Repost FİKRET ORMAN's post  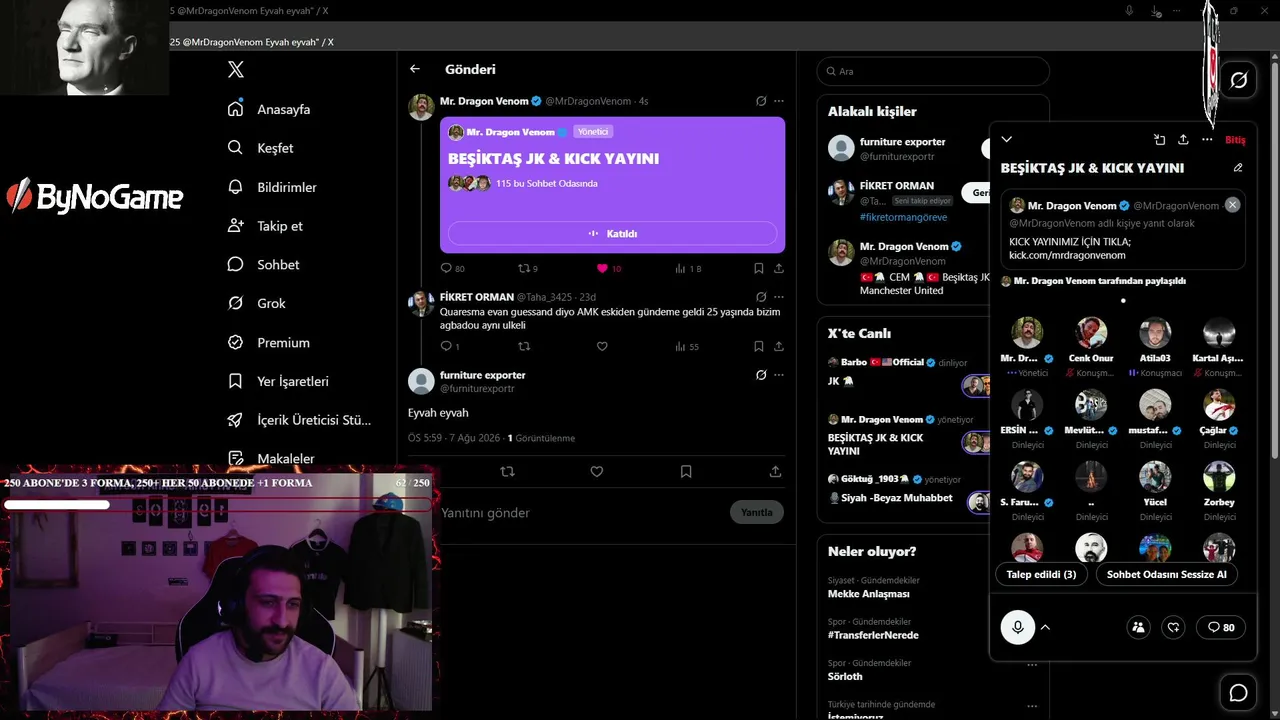(524, 346)
